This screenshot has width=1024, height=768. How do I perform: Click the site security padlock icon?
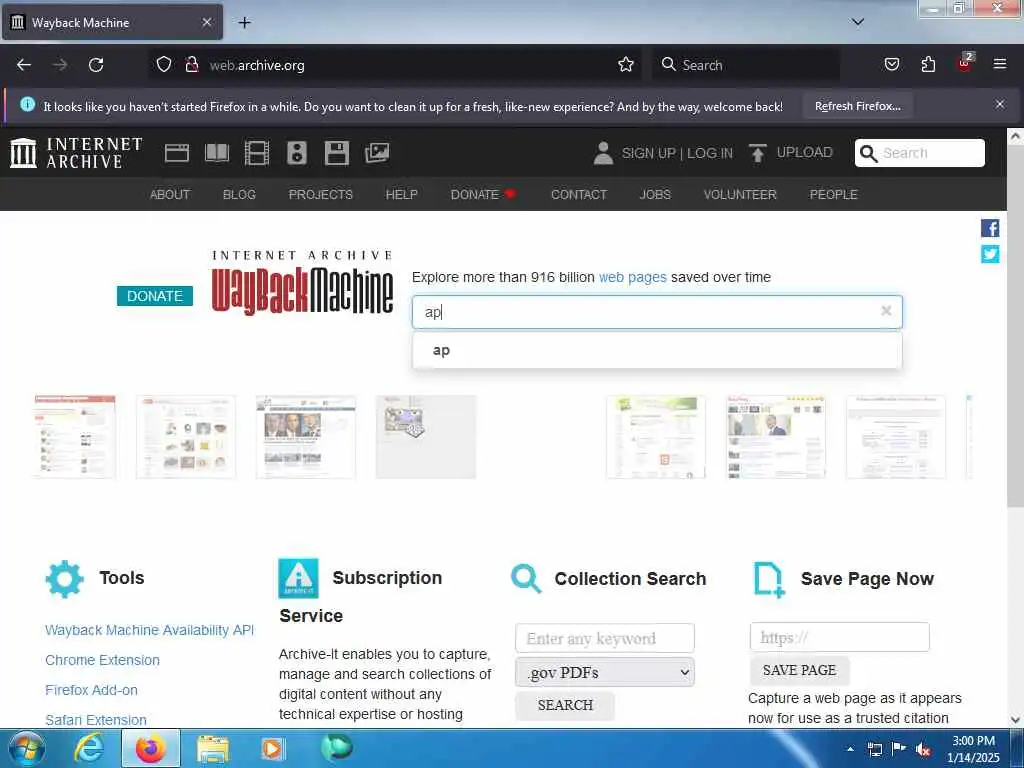(x=191, y=65)
